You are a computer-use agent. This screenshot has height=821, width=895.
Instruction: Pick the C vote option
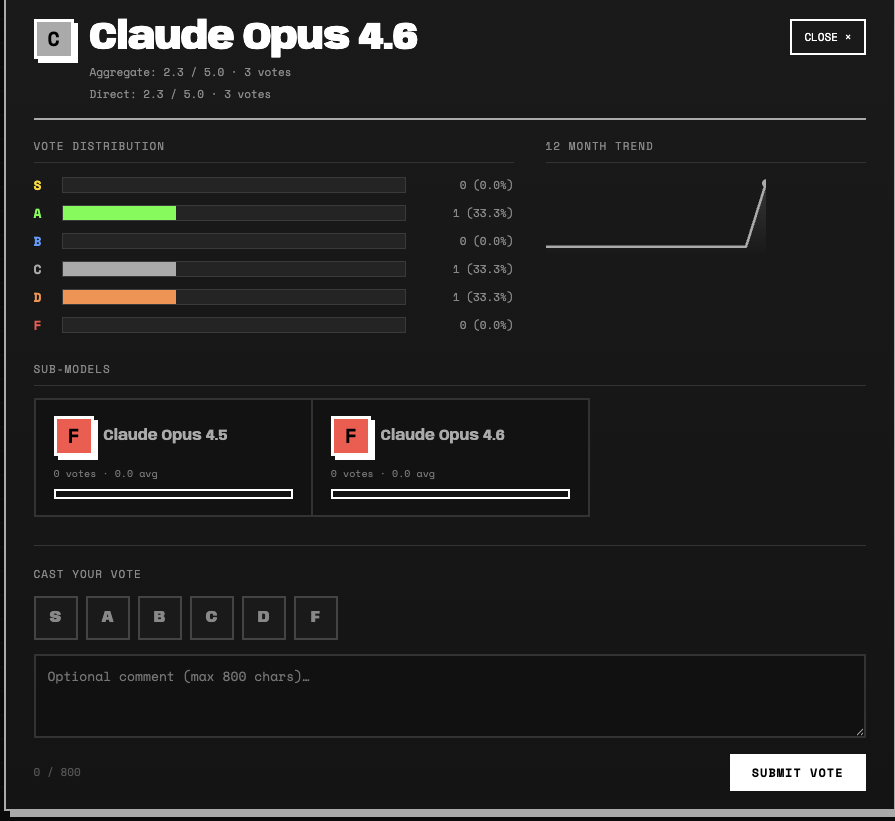(x=212, y=617)
